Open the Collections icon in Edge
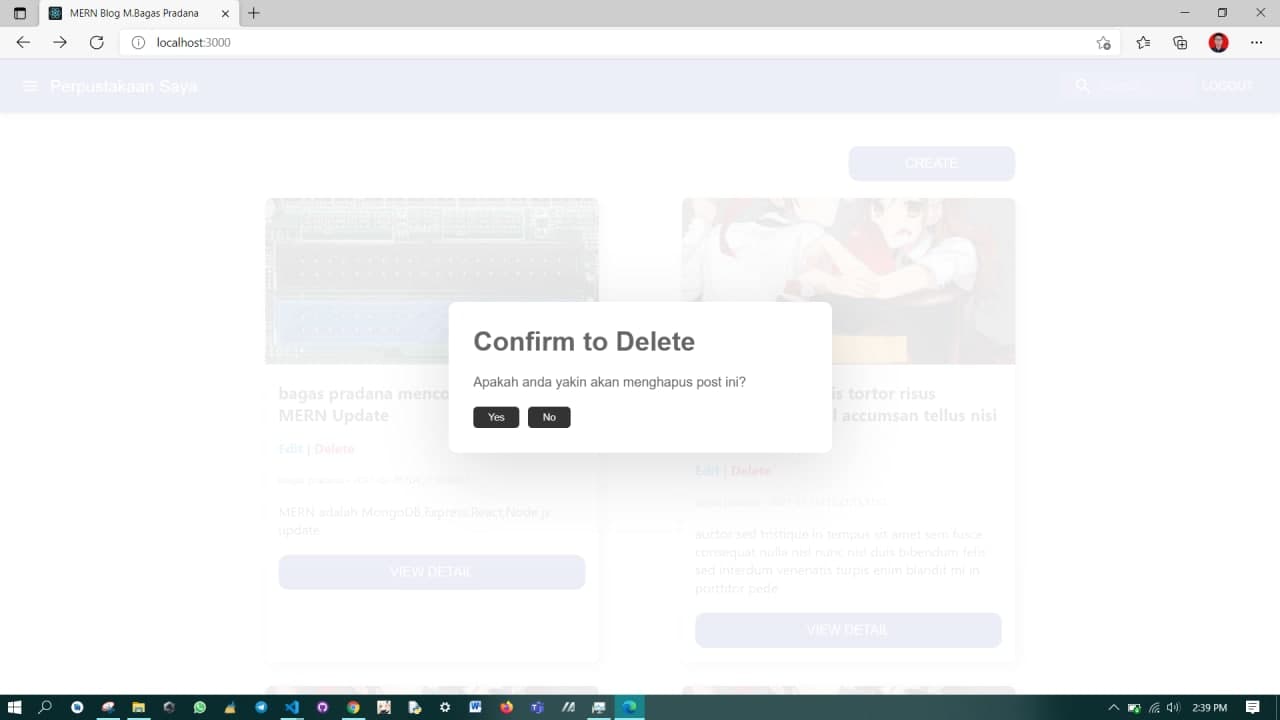The height and width of the screenshot is (720, 1280). pos(1180,42)
